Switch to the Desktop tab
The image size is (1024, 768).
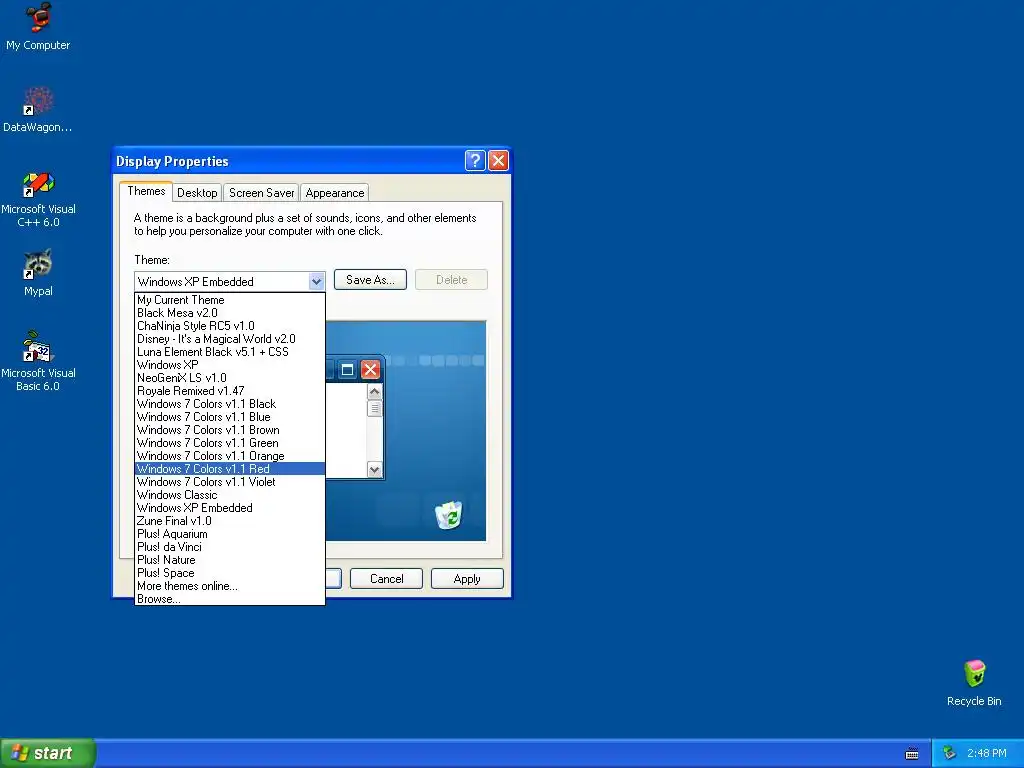197,193
